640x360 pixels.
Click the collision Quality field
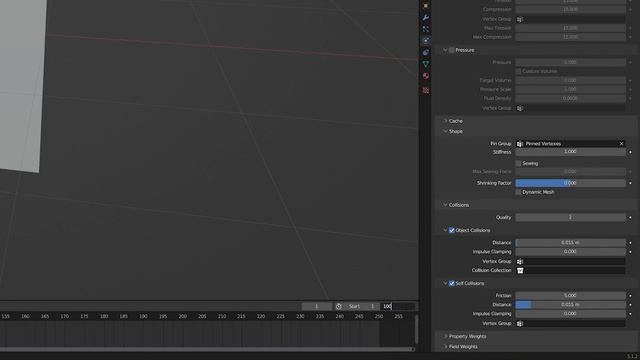(x=570, y=217)
